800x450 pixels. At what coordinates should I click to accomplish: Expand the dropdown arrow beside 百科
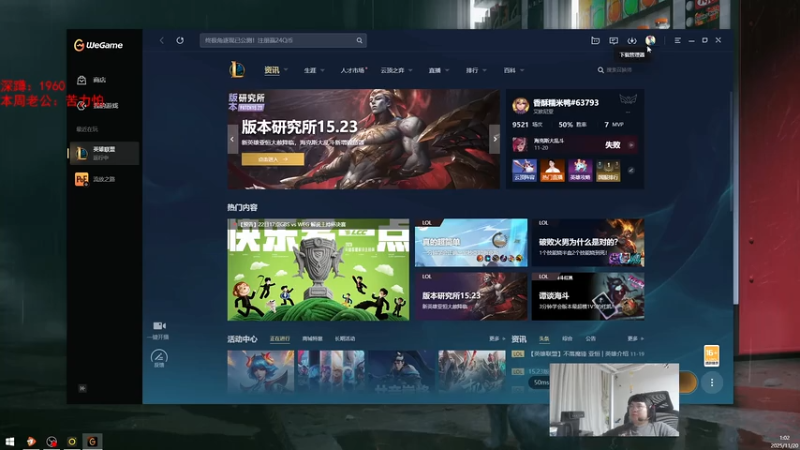(x=521, y=70)
